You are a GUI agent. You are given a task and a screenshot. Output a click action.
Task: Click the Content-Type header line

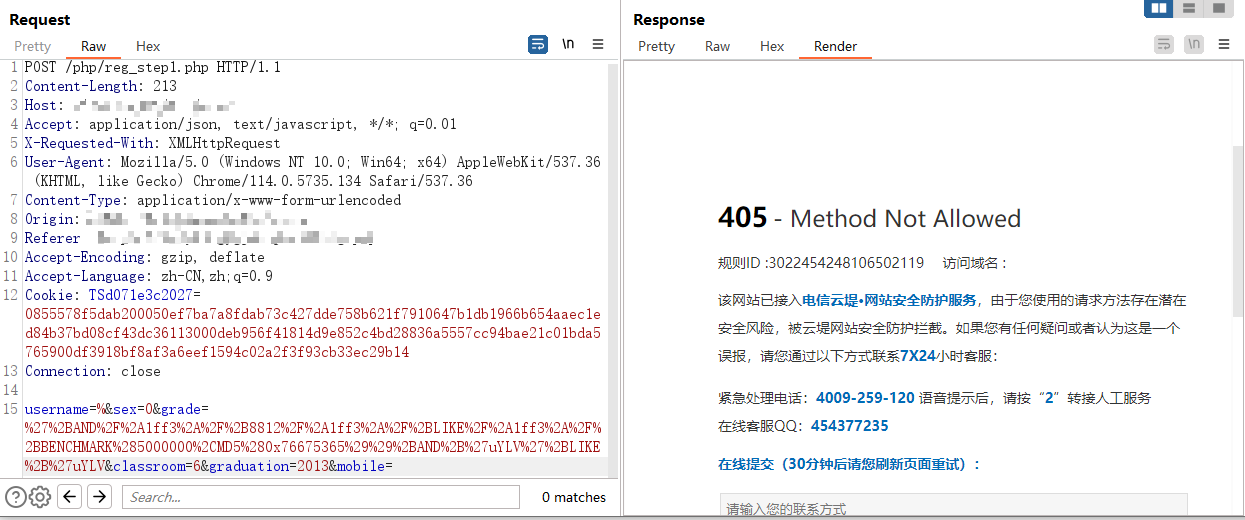point(213,200)
